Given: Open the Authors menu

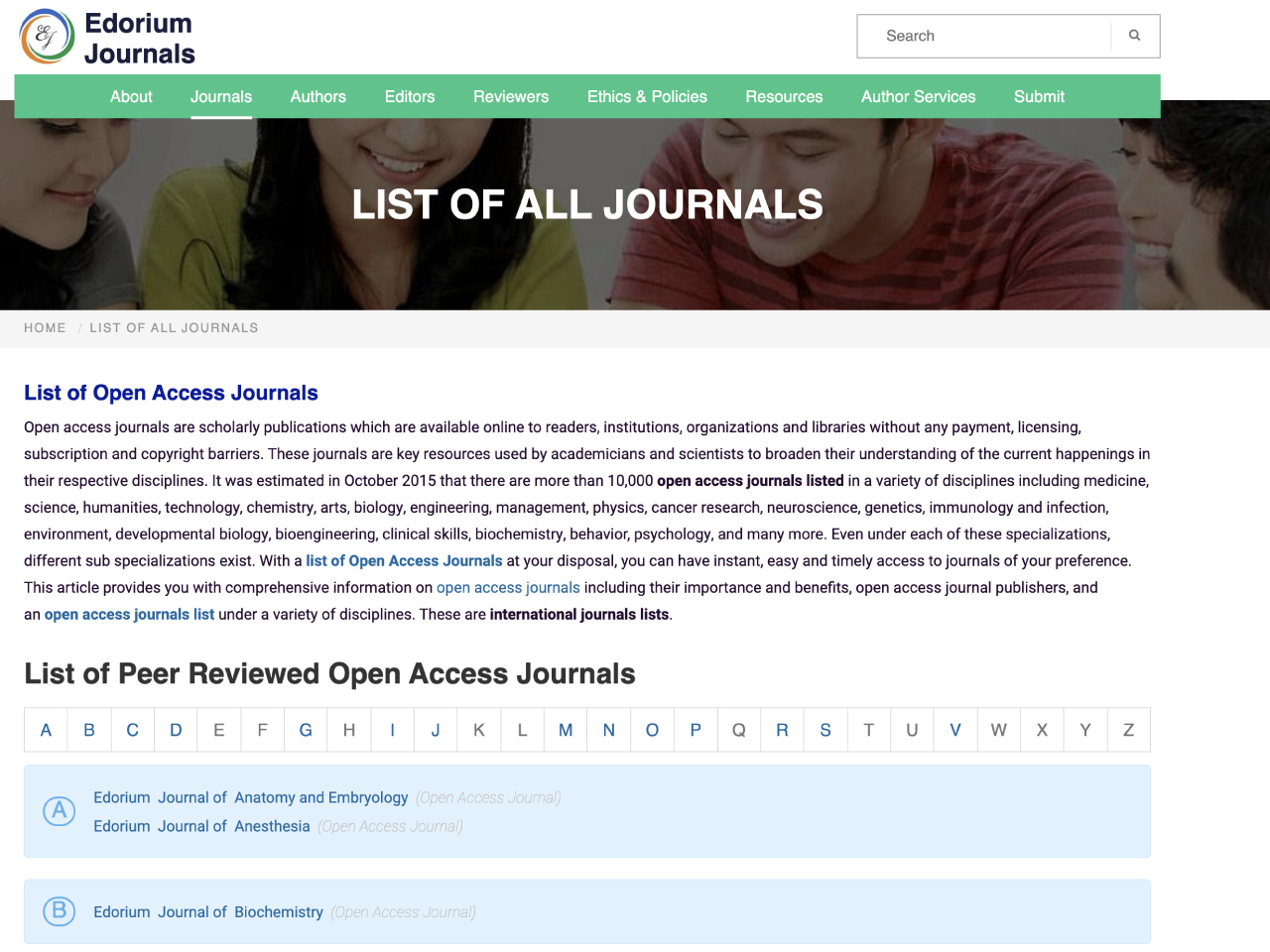Looking at the screenshot, I should coord(318,96).
